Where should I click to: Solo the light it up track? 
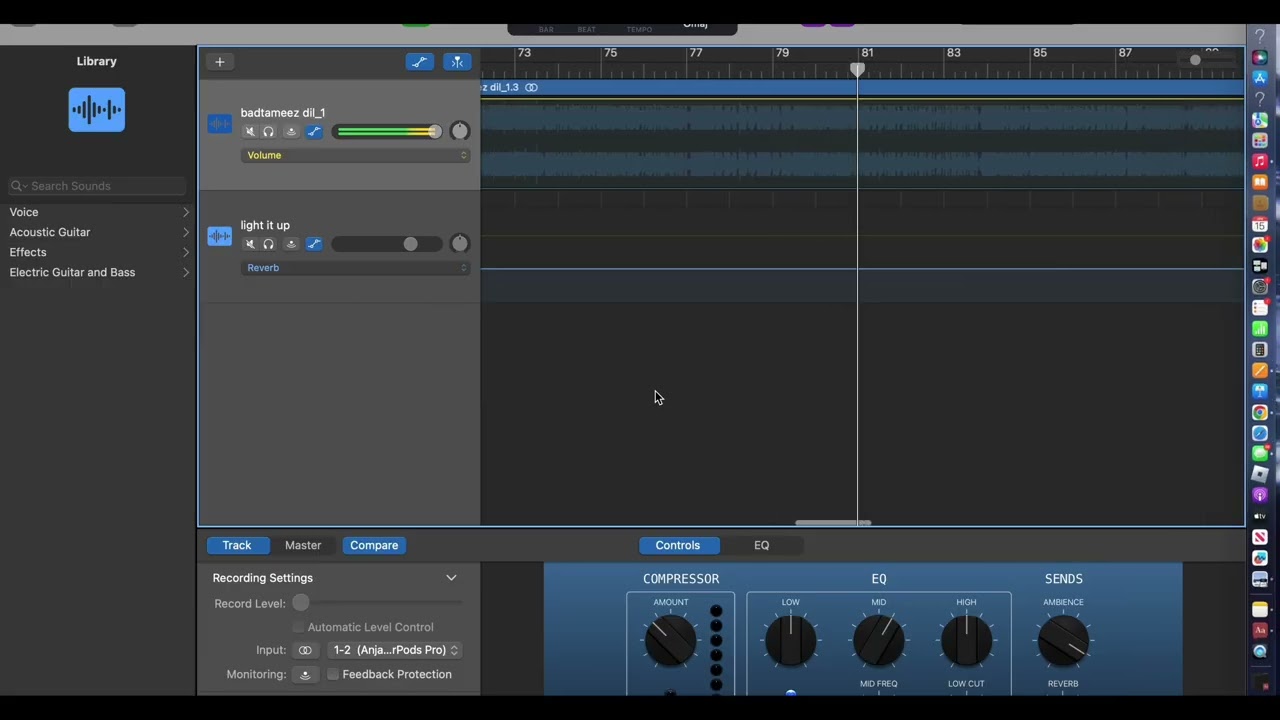pos(268,244)
